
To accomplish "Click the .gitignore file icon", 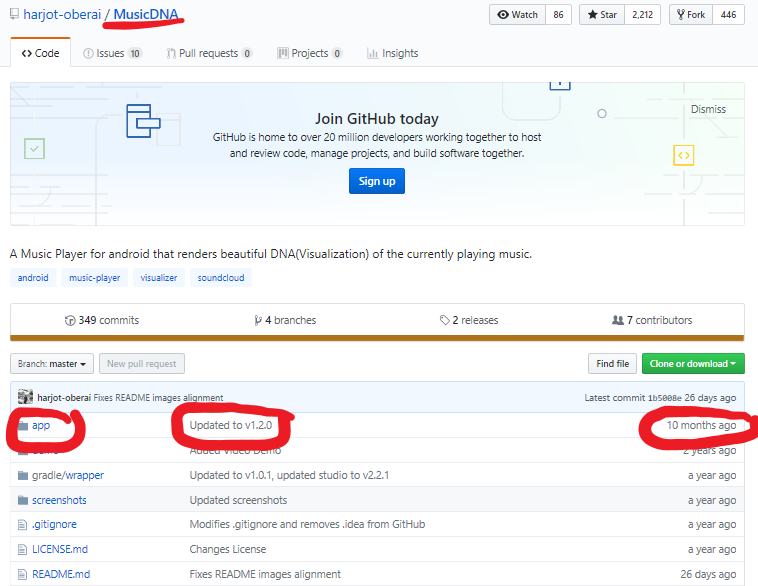I will tap(22, 525).
